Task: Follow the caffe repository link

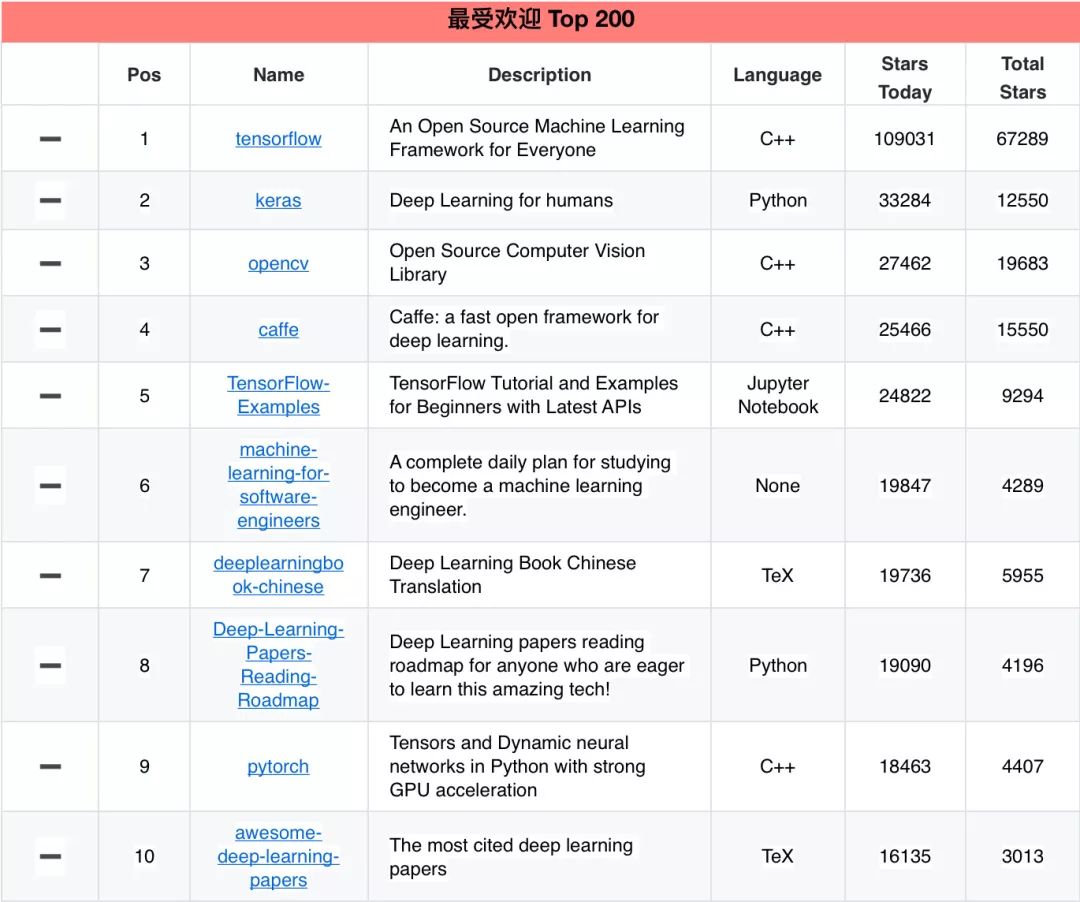Action: point(278,329)
